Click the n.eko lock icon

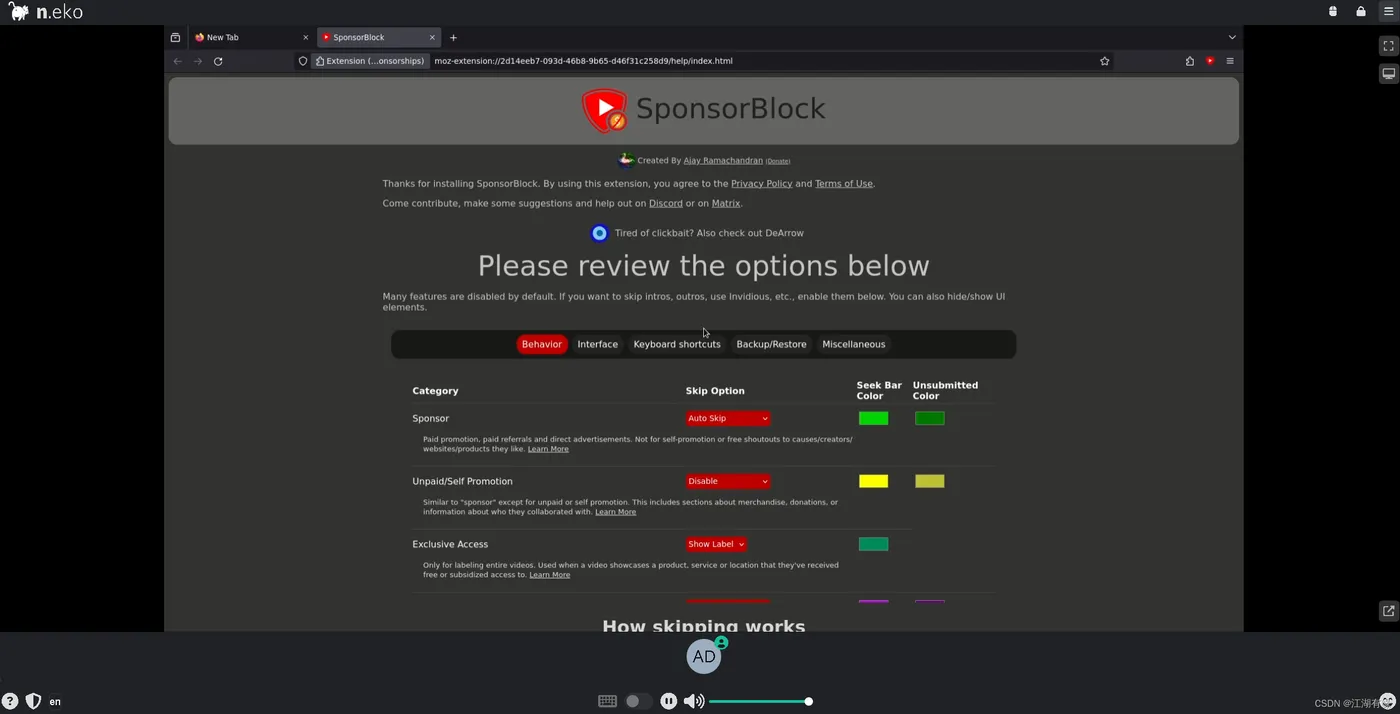(1360, 12)
